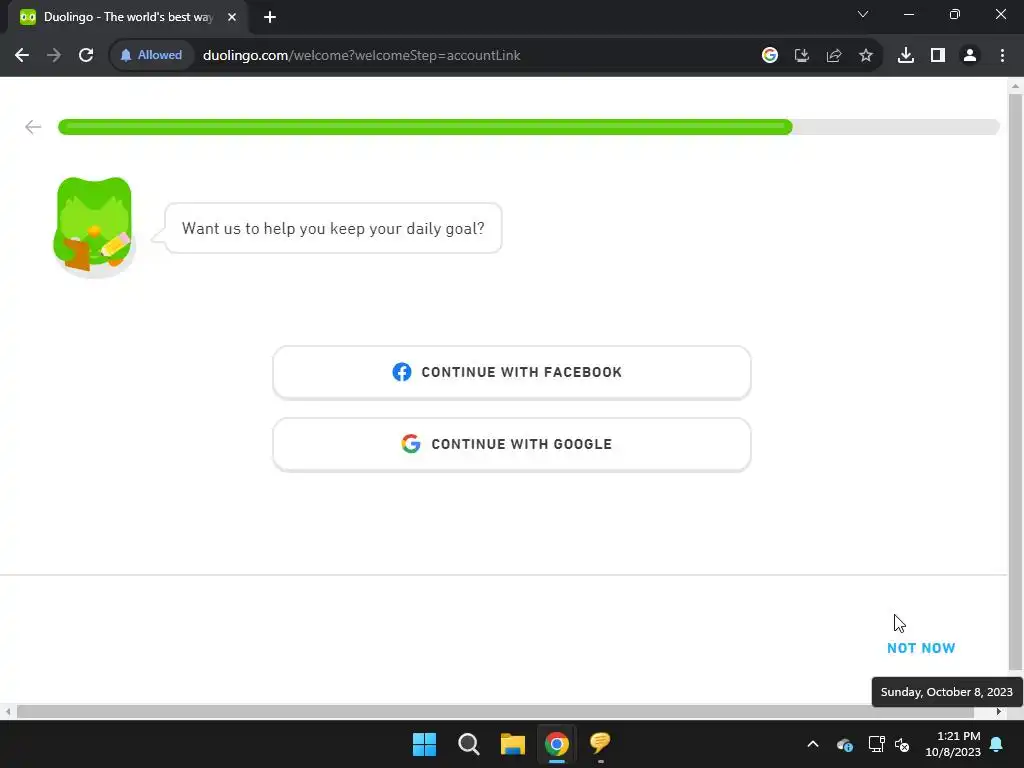Click the vertical scrollbar up arrow

point(1015,86)
